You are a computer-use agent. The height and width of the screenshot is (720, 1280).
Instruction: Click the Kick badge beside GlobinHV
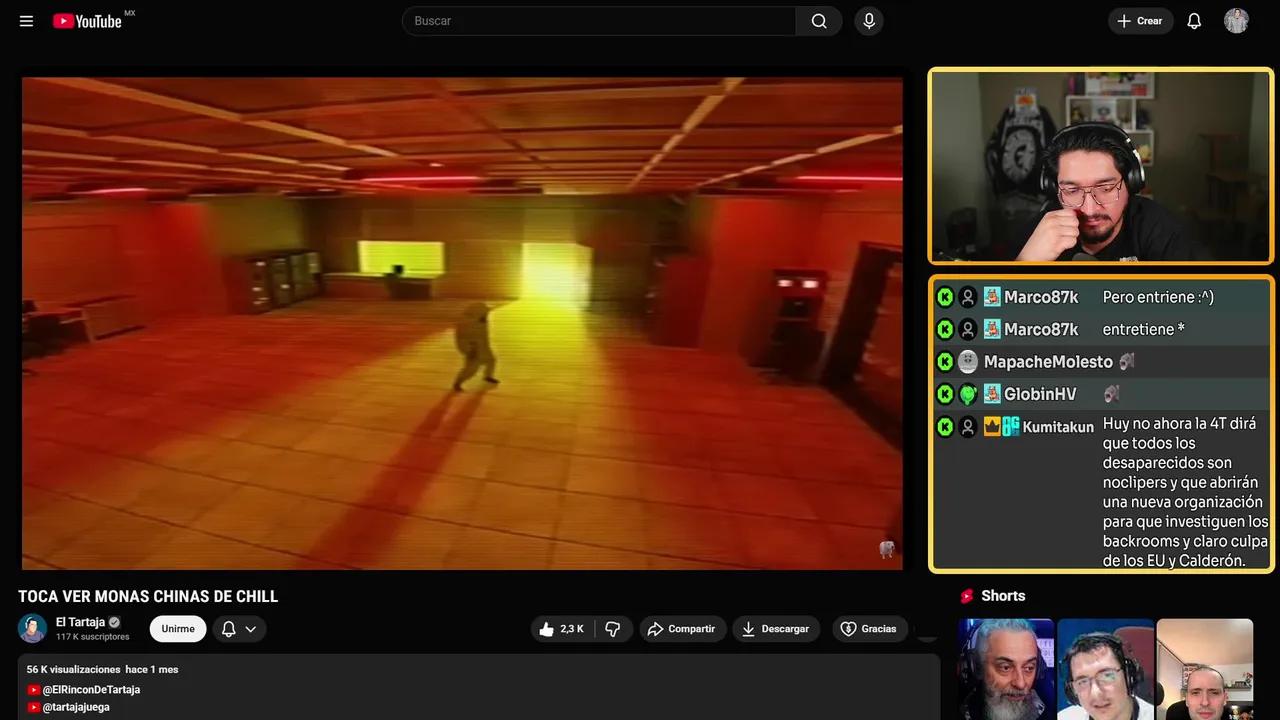945,394
